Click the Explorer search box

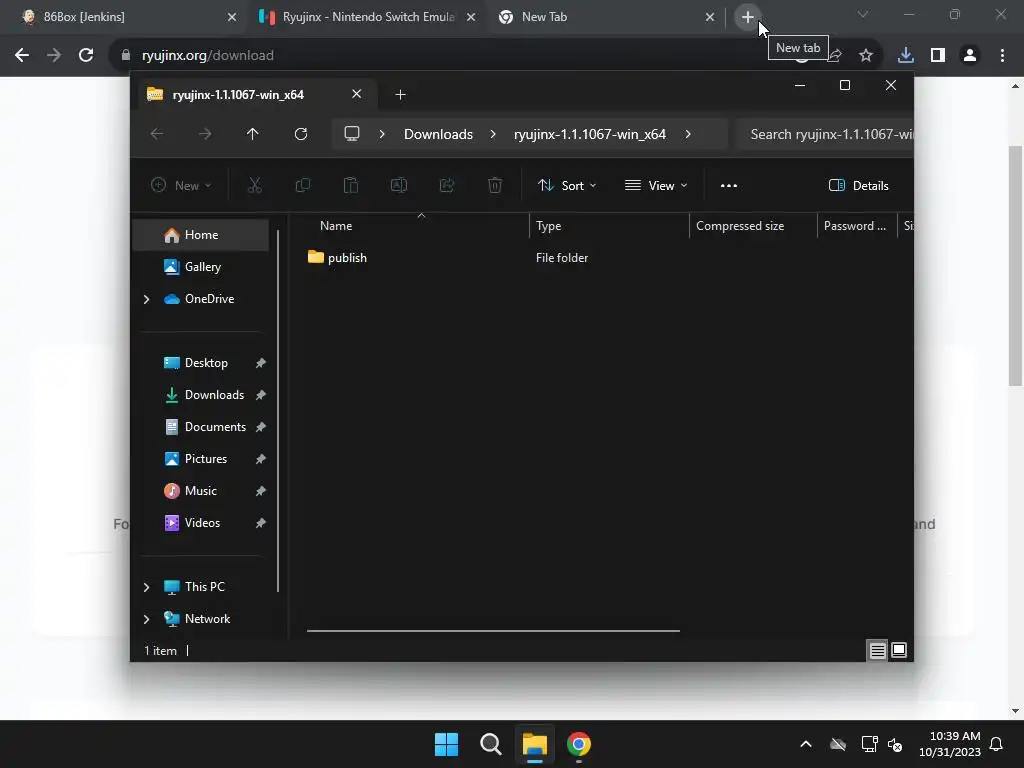826,134
